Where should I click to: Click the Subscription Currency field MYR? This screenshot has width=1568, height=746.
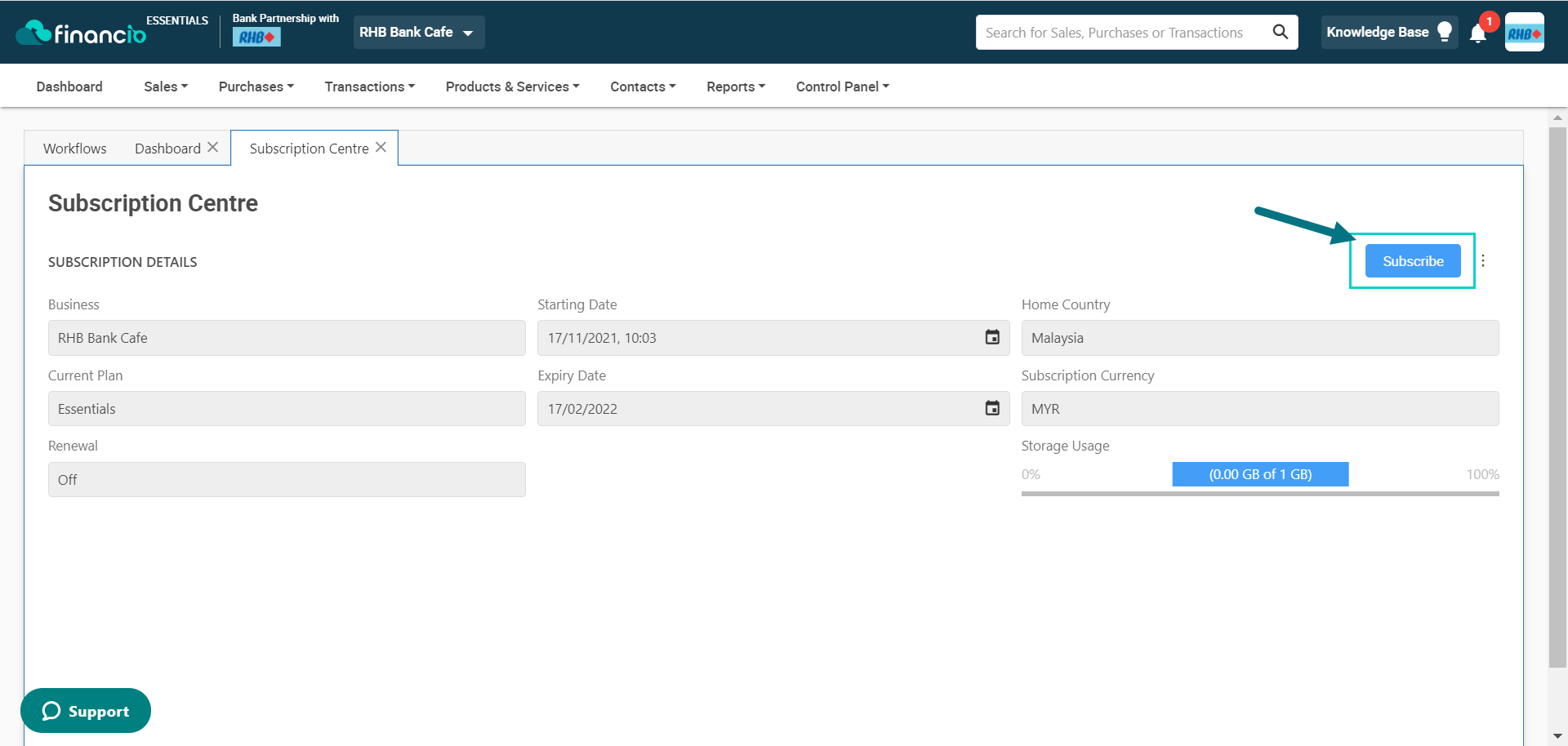click(1260, 409)
